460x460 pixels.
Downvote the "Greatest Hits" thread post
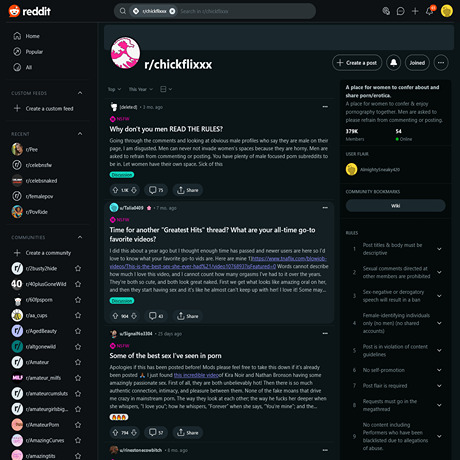point(134,316)
